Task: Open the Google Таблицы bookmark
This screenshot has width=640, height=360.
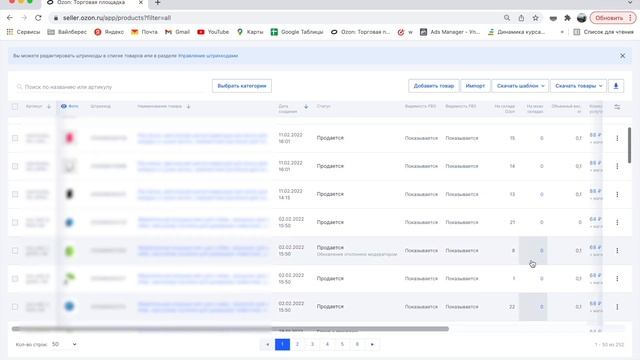Action: [297, 32]
